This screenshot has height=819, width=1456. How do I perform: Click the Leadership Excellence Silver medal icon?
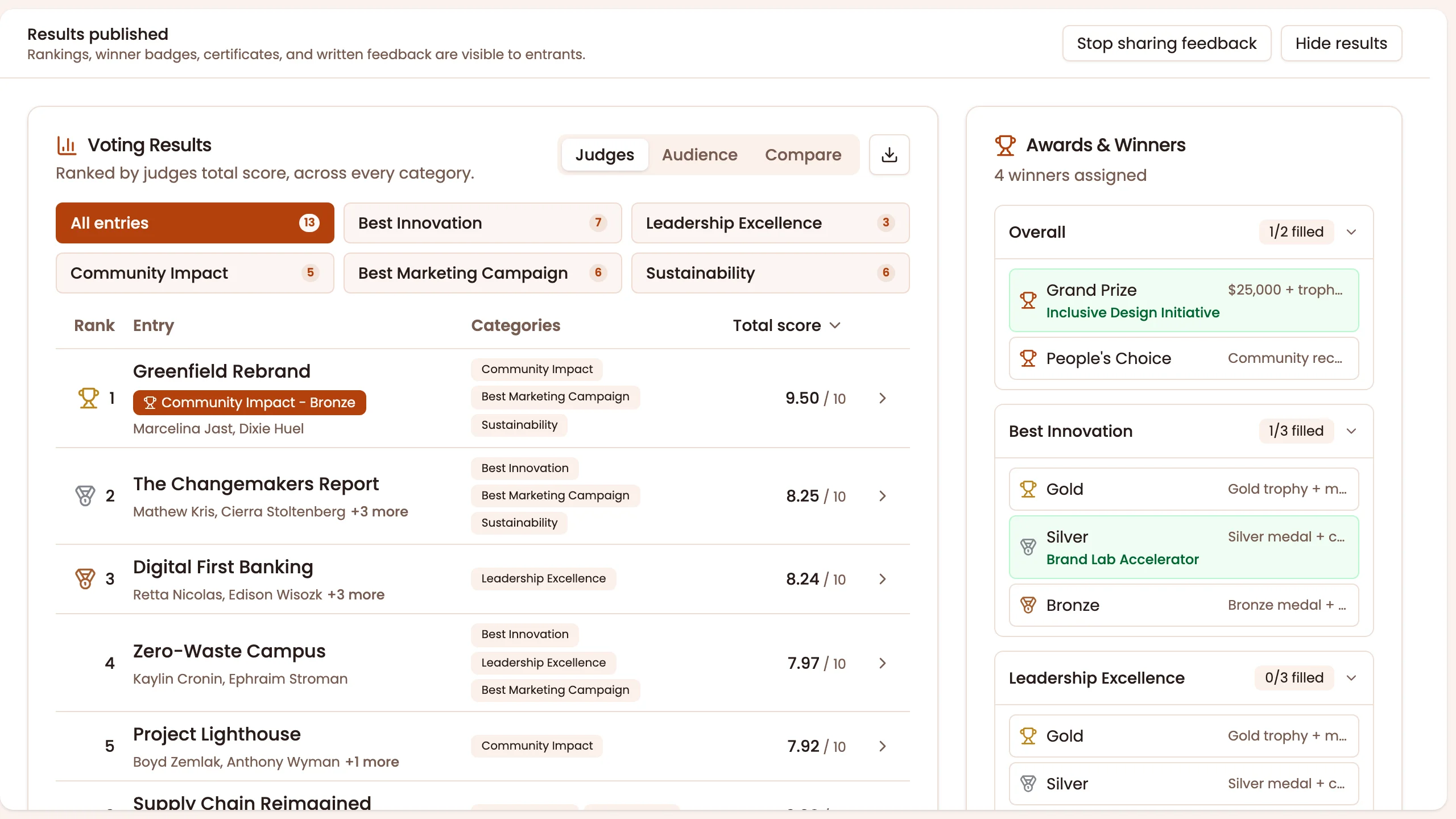(1028, 784)
